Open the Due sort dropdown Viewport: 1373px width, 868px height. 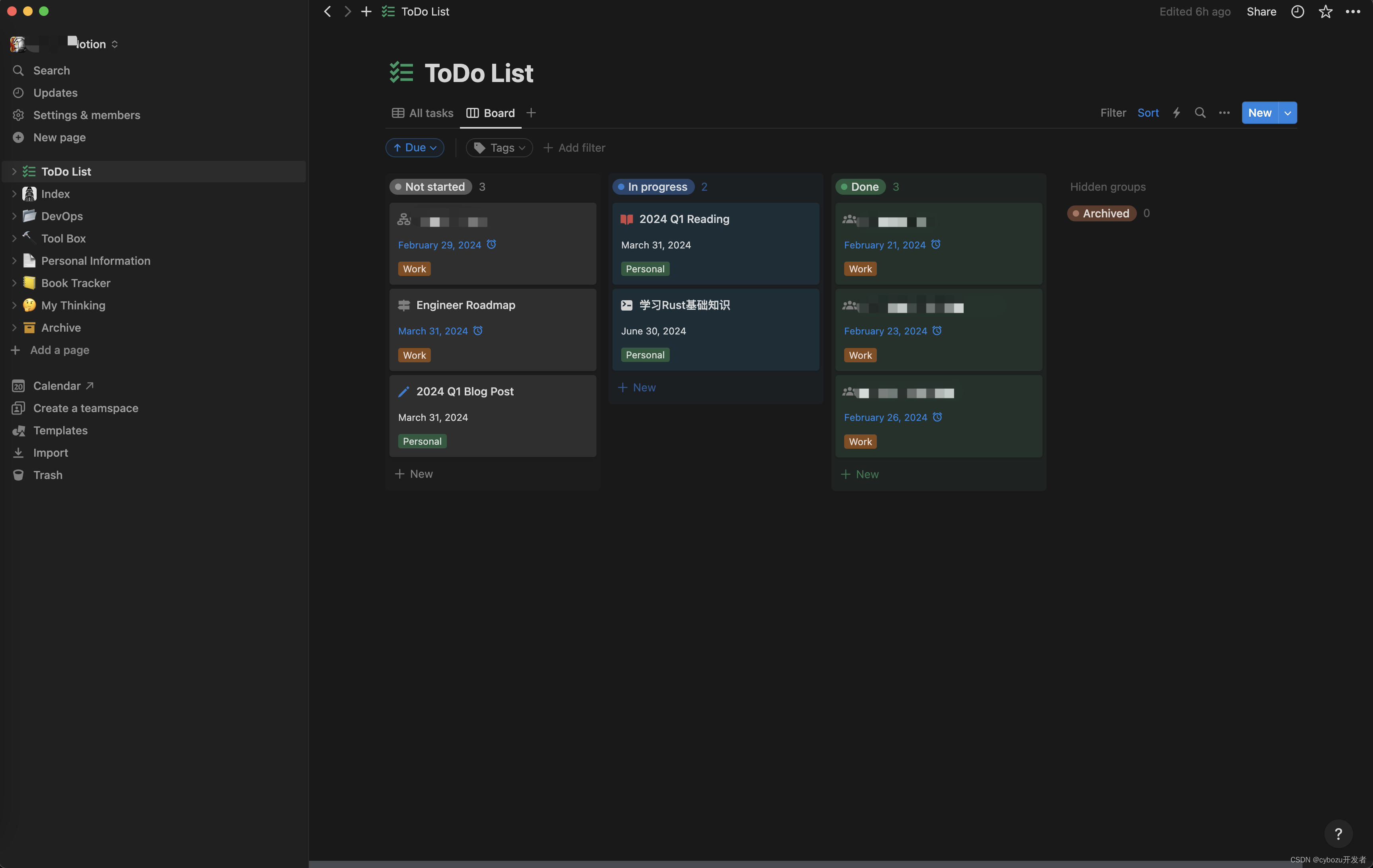pos(415,148)
